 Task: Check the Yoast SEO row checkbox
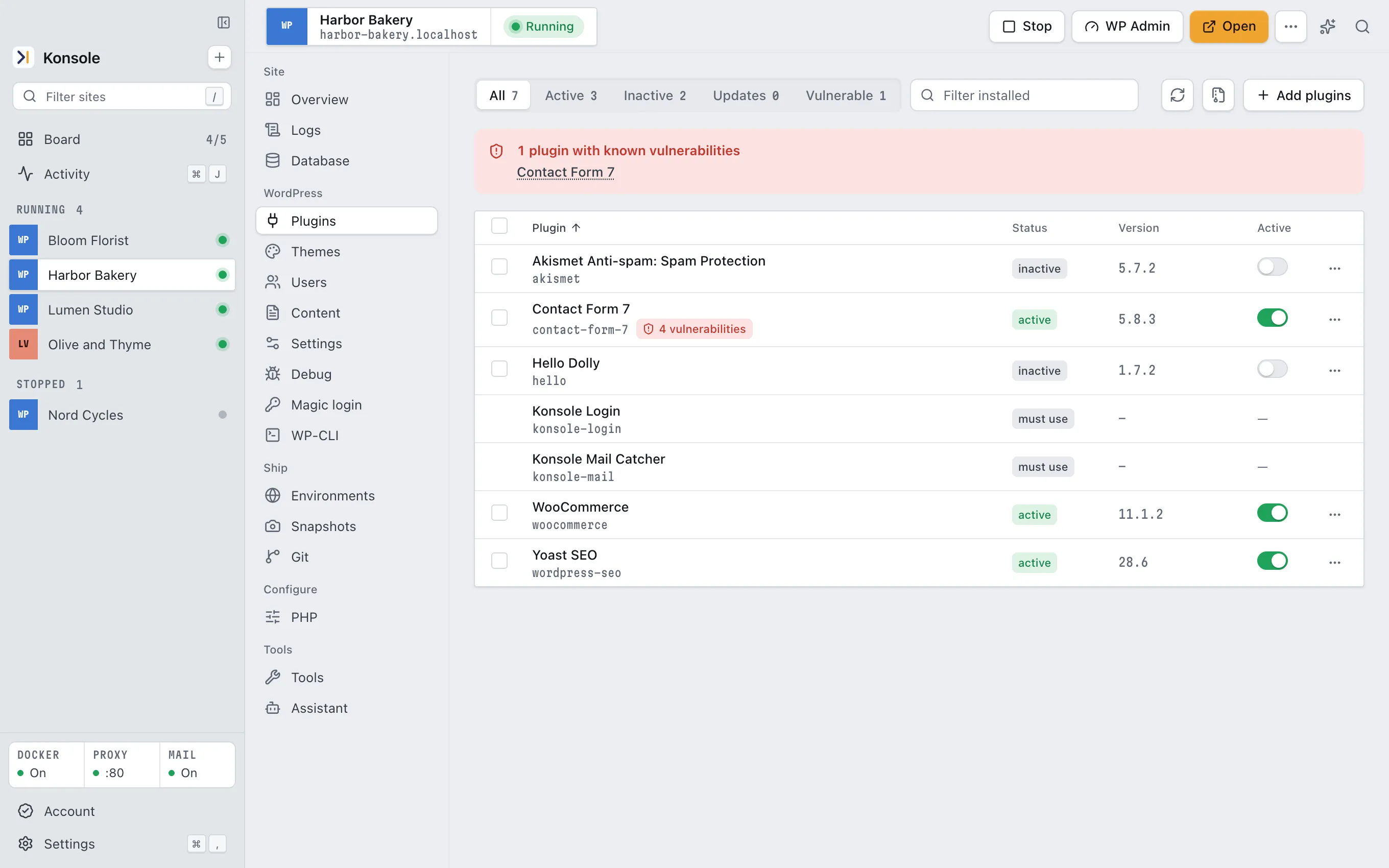tap(499, 560)
